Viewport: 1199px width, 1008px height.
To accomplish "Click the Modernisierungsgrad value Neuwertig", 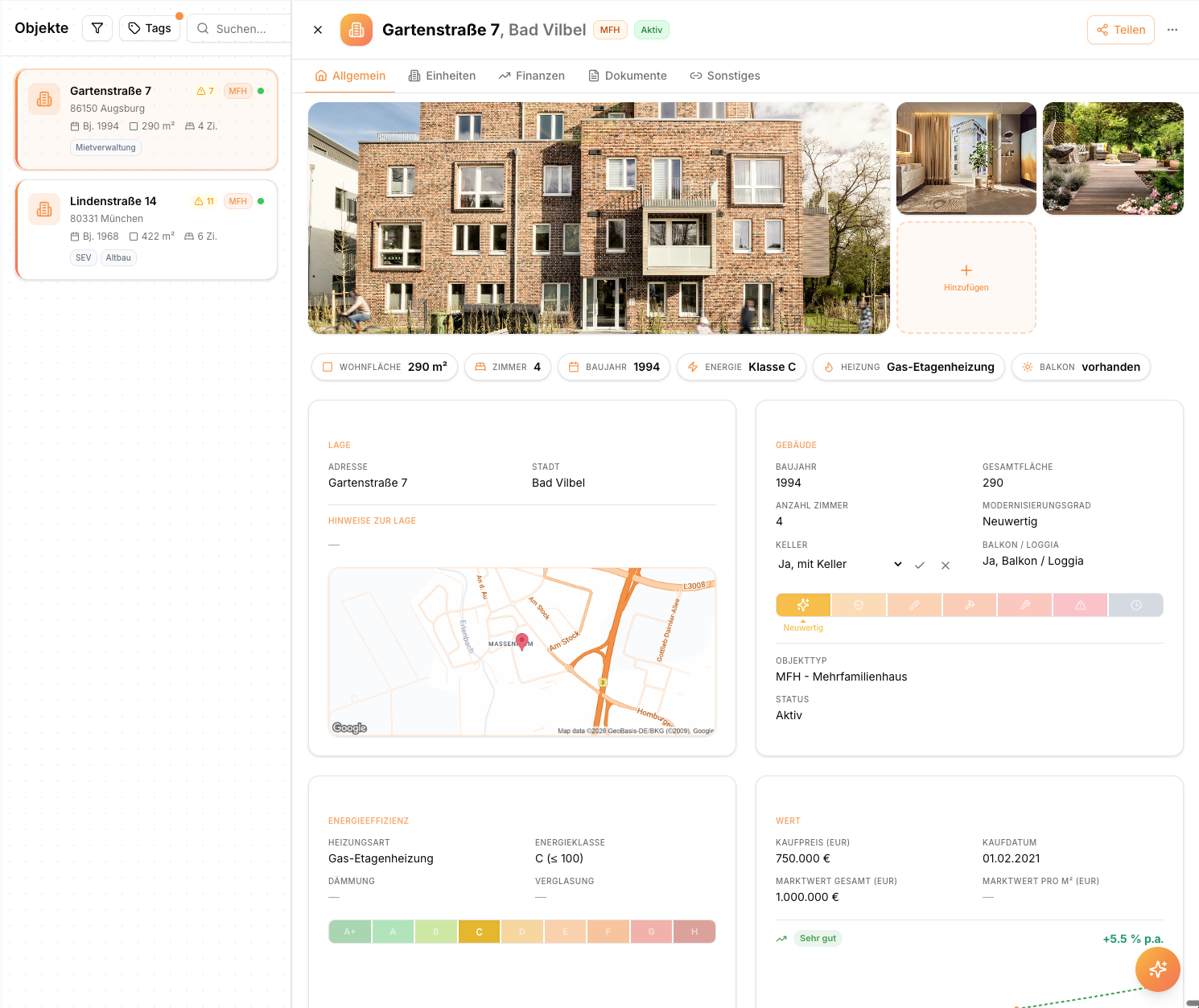I will [1010, 521].
